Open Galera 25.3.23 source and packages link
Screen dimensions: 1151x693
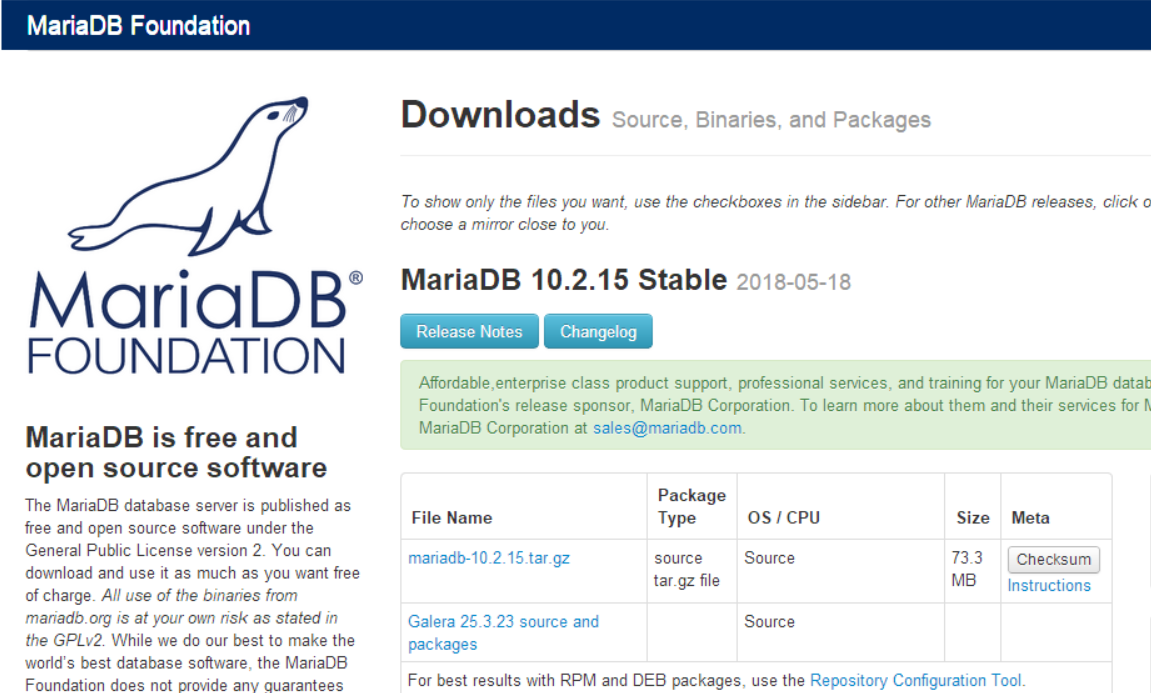[504, 633]
